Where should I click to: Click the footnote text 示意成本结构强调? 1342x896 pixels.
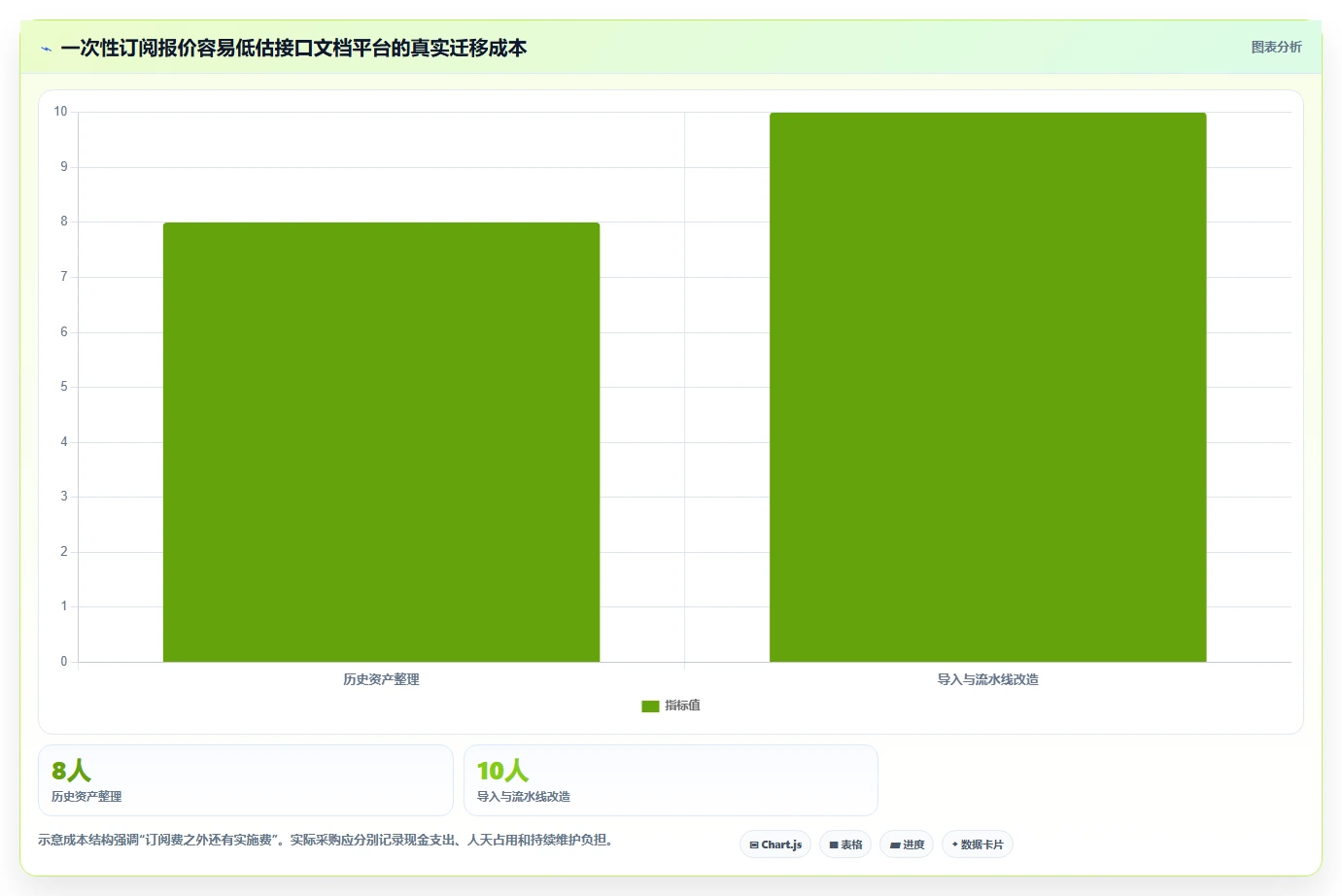click(88, 840)
